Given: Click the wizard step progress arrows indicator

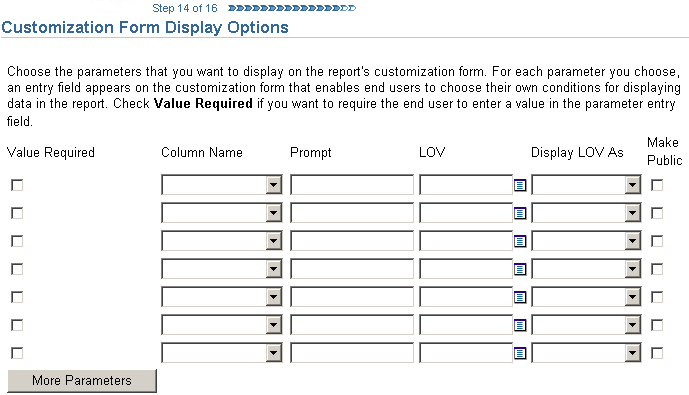Looking at the screenshot, I should [x=292, y=8].
